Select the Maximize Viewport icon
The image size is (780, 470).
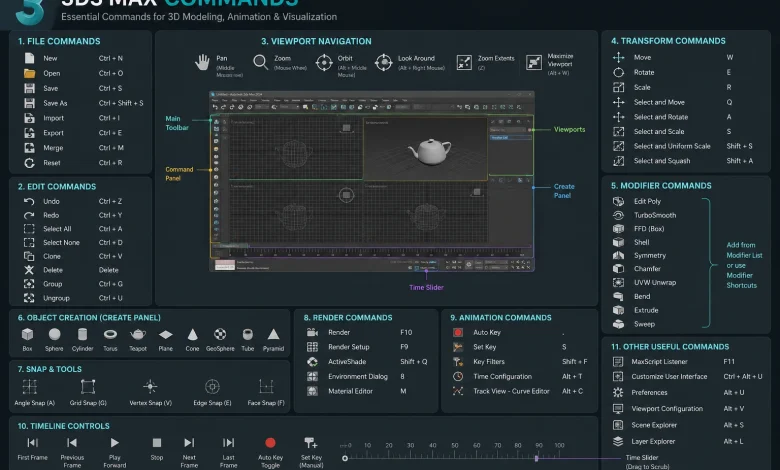point(534,63)
